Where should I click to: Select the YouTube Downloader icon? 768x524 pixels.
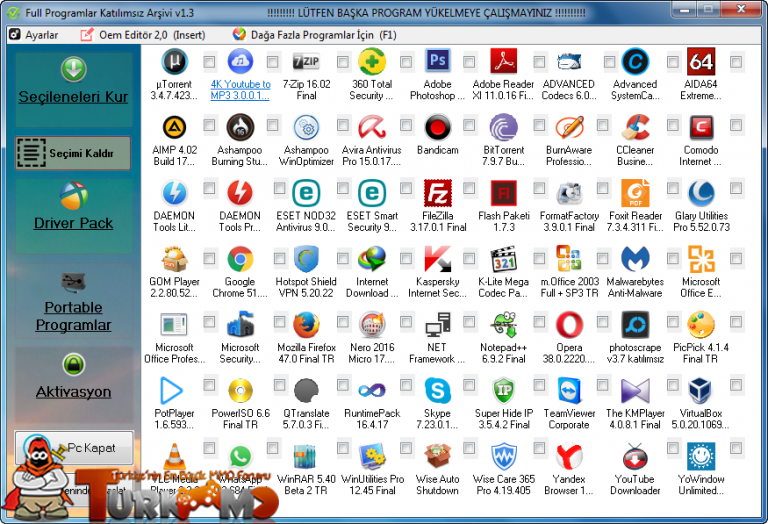[635, 456]
